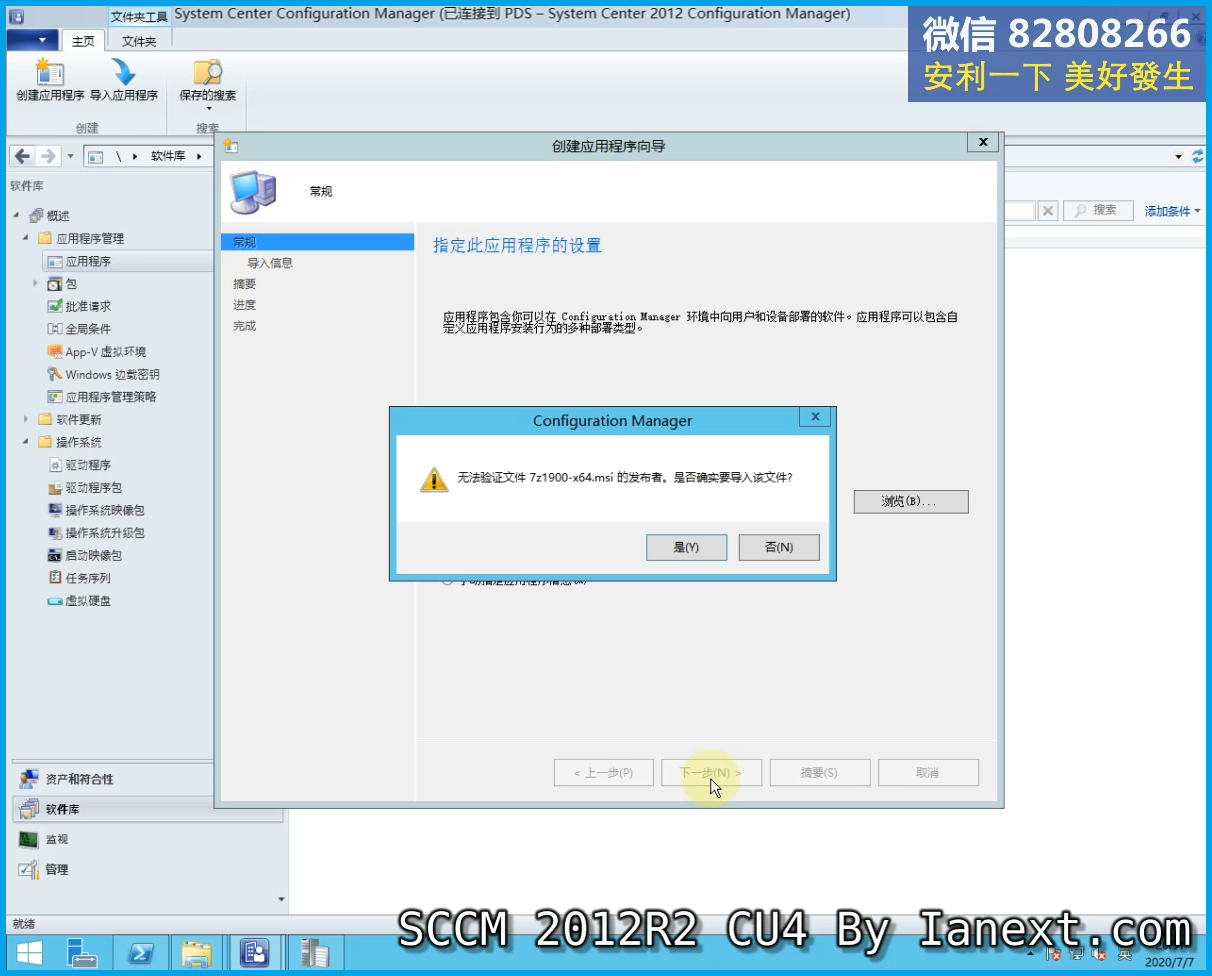Image resolution: width=1212 pixels, height=976 pixels.
Task: Click 取消 in the wizard
Action: [x=928, y=773]
